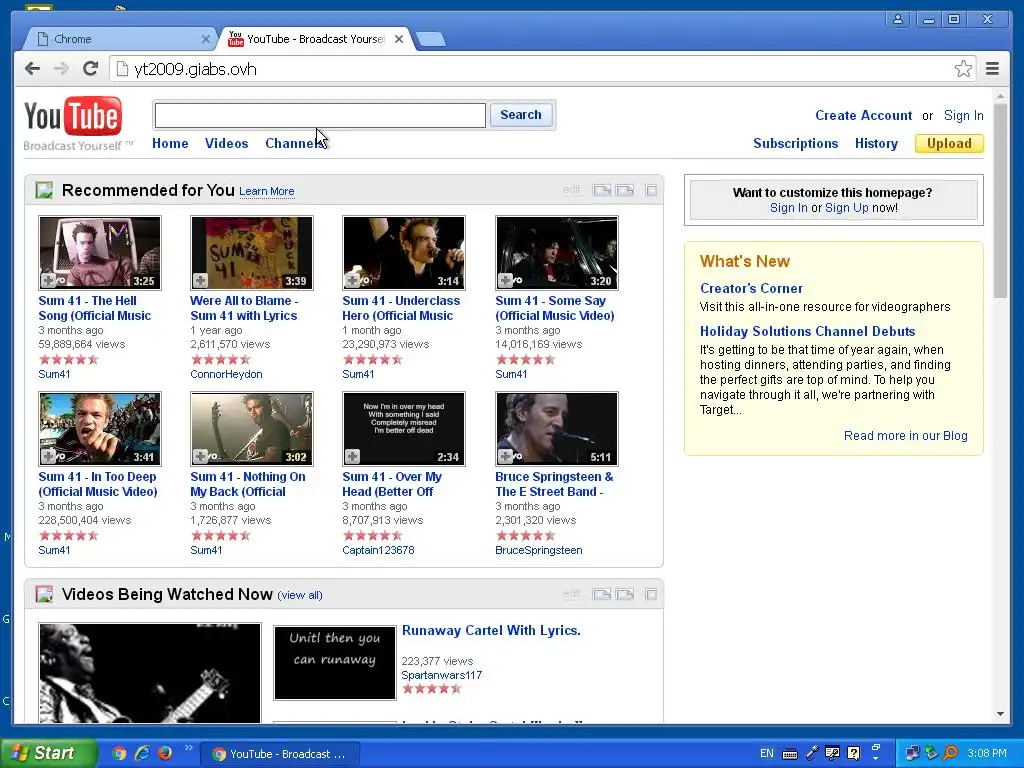1024x768 pixels.
Task: Click the yellow Upload button
Action: click(949, 143)
